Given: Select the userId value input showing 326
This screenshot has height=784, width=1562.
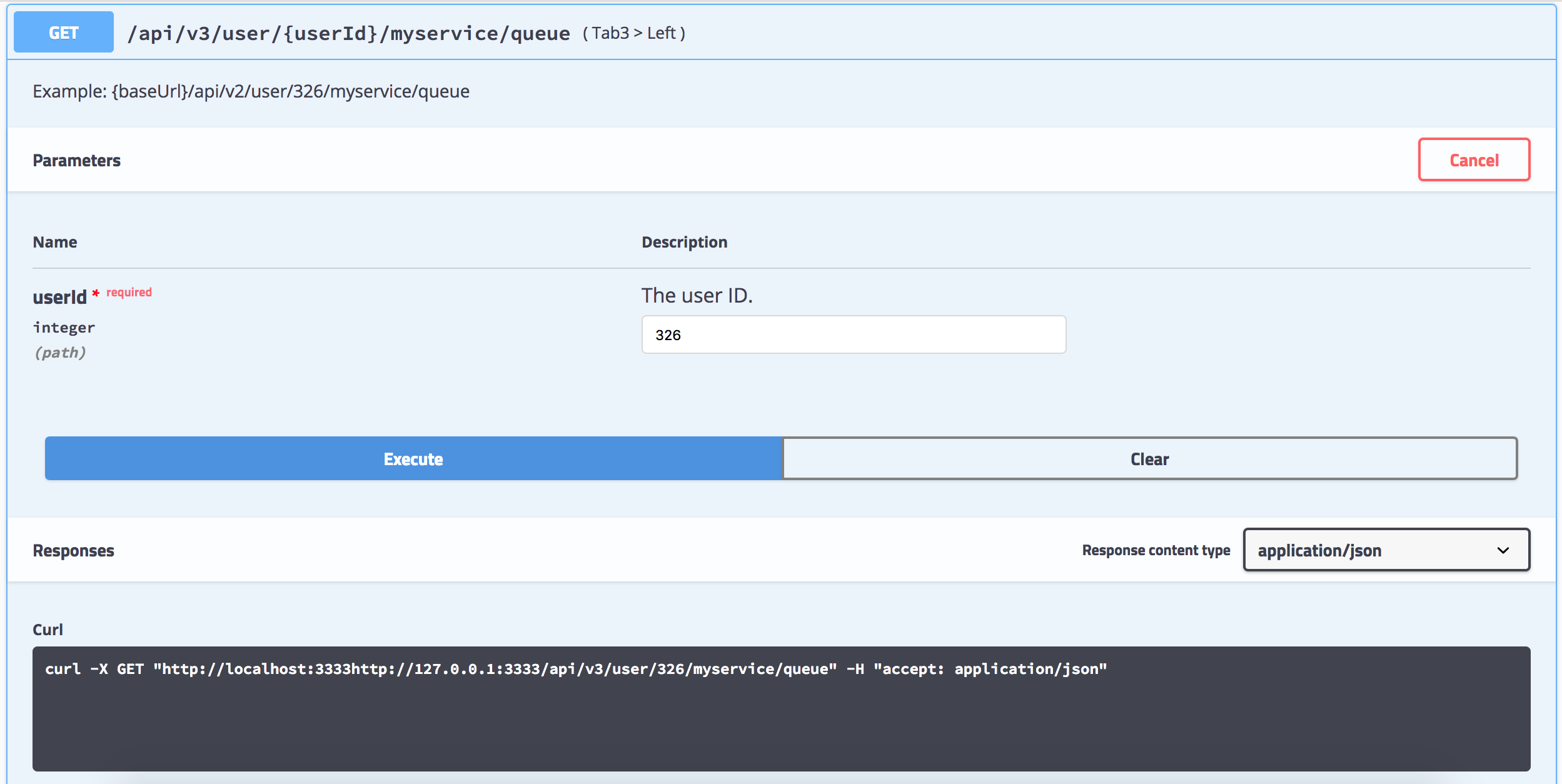Looking at the screenshot, I should point(853,335).
